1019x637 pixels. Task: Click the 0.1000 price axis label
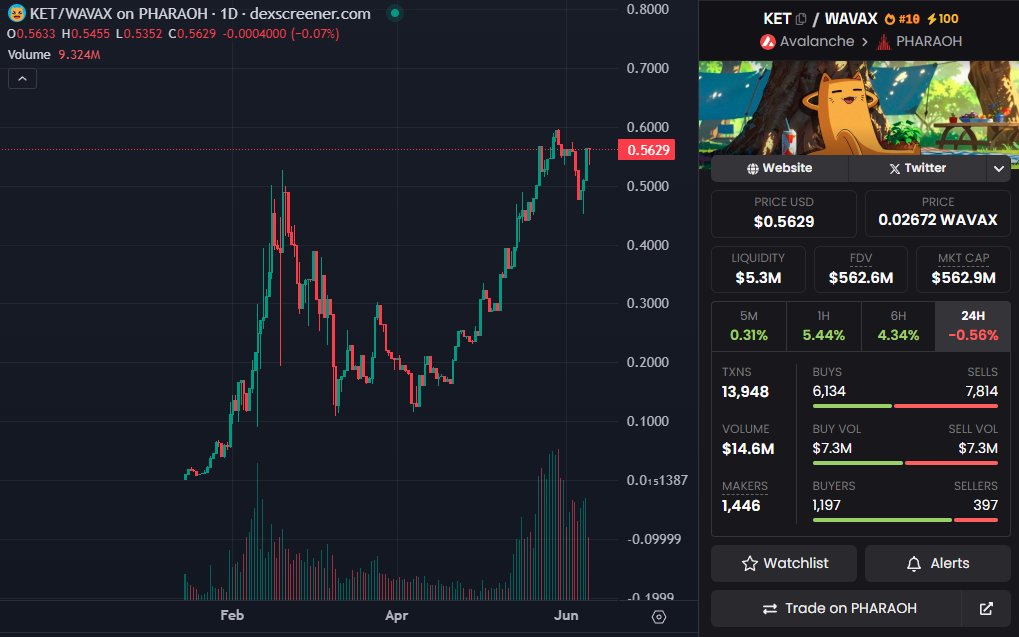(x=647, y=421)
